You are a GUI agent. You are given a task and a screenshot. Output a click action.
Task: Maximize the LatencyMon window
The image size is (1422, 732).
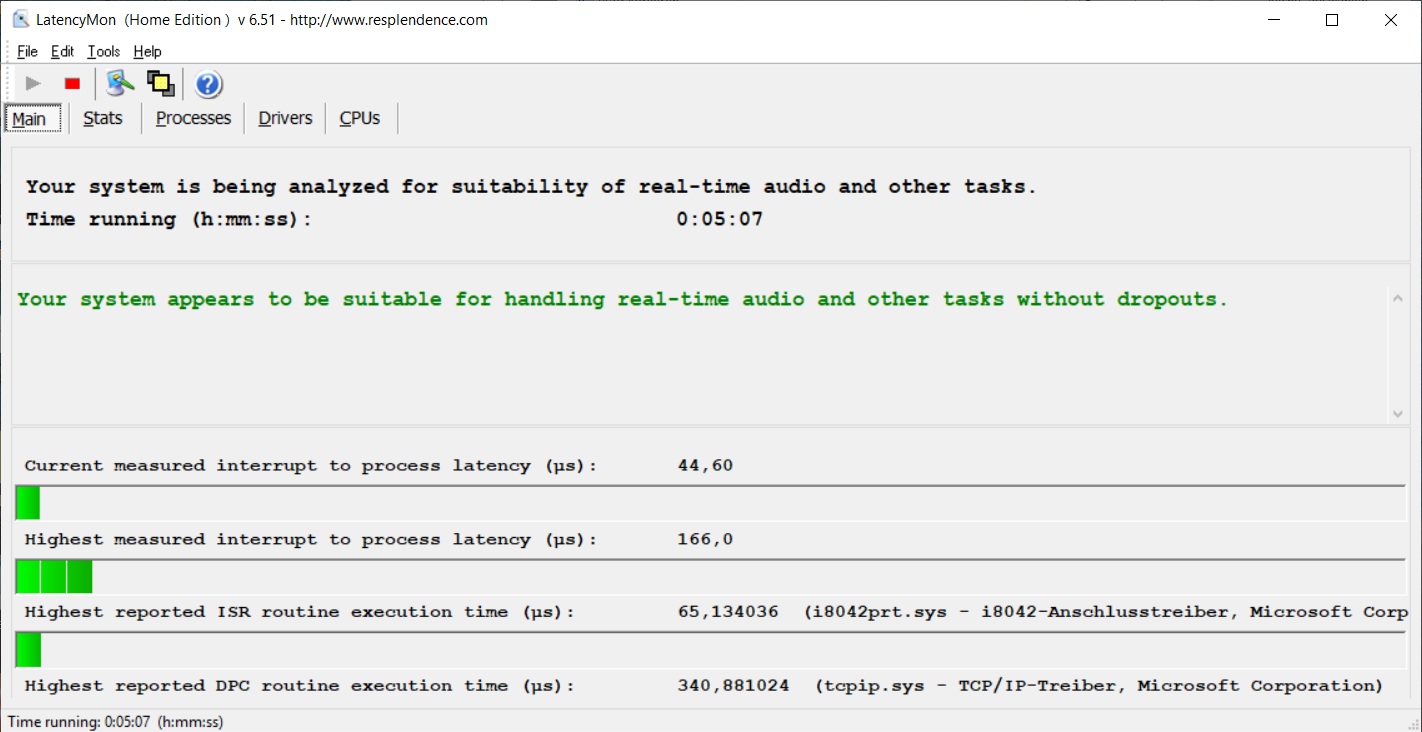(x=1331, y=20)
